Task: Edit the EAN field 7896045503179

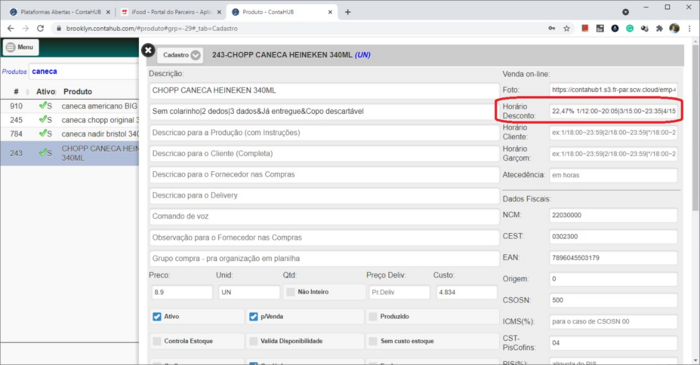Action: [613, 258]
